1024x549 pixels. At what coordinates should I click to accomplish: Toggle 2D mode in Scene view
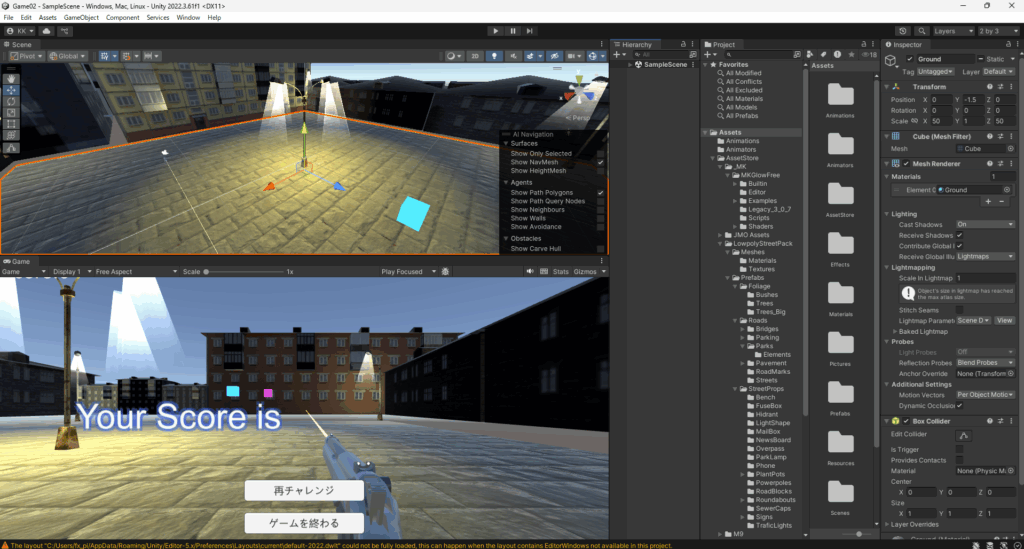(476, 56)
